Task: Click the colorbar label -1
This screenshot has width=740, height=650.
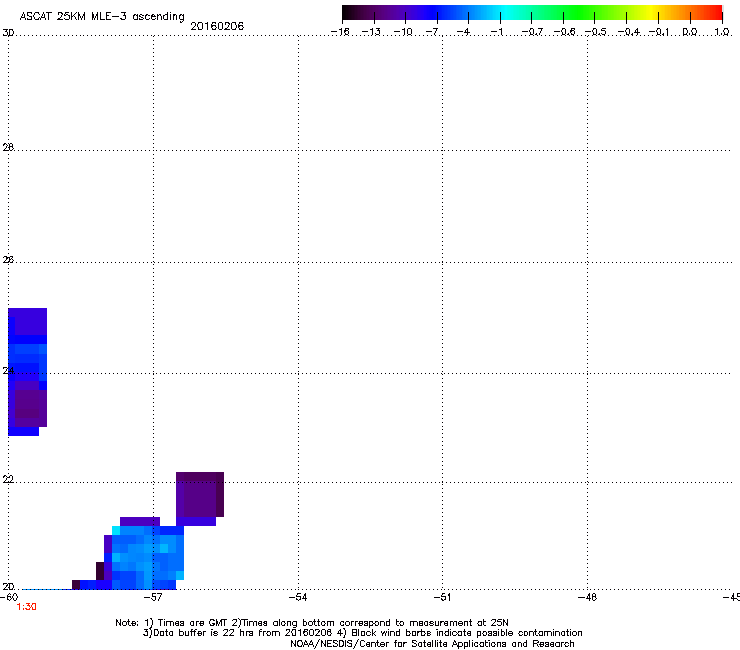Action: tap(496, 32)
